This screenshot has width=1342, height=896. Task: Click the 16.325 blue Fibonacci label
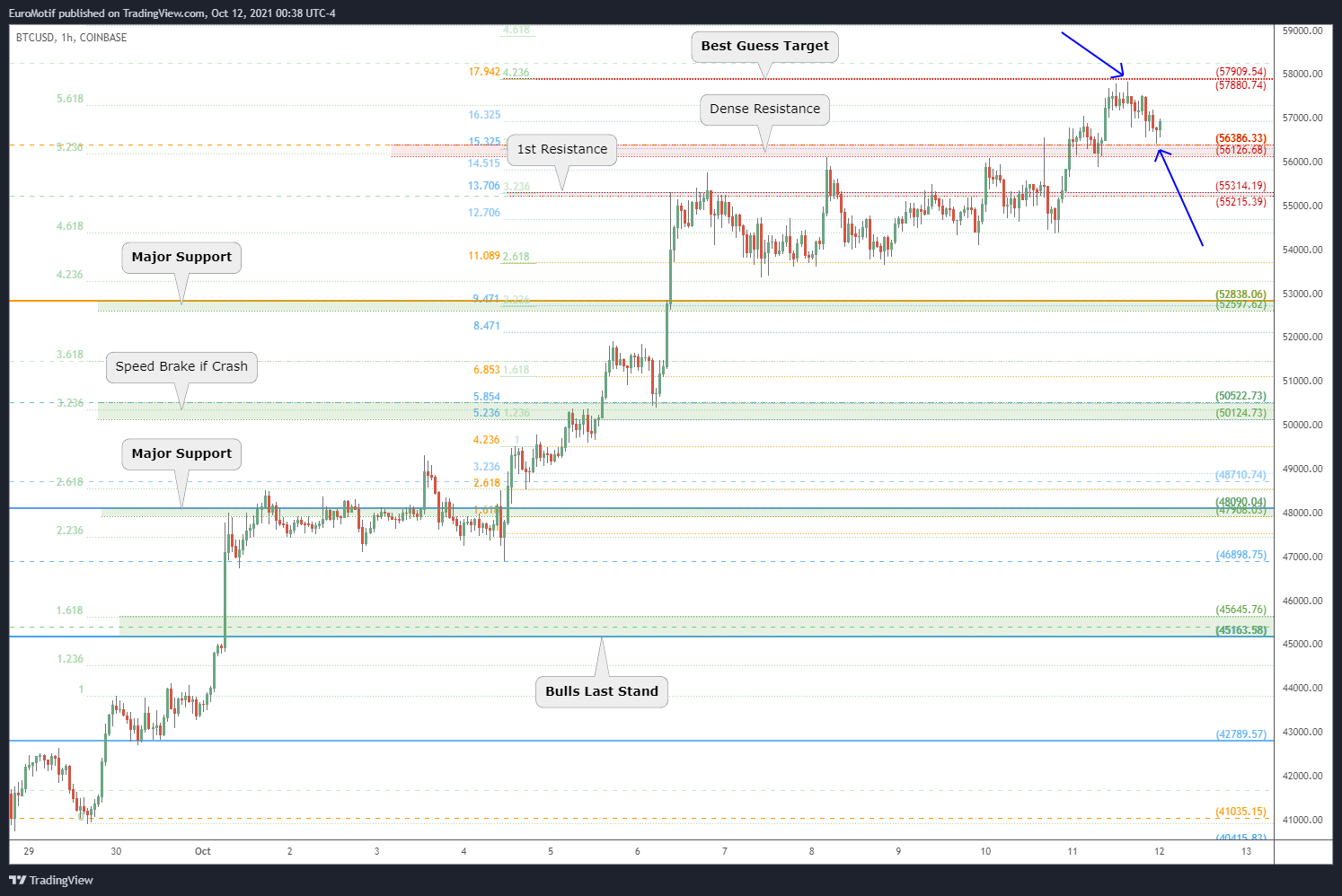point(484,115)
